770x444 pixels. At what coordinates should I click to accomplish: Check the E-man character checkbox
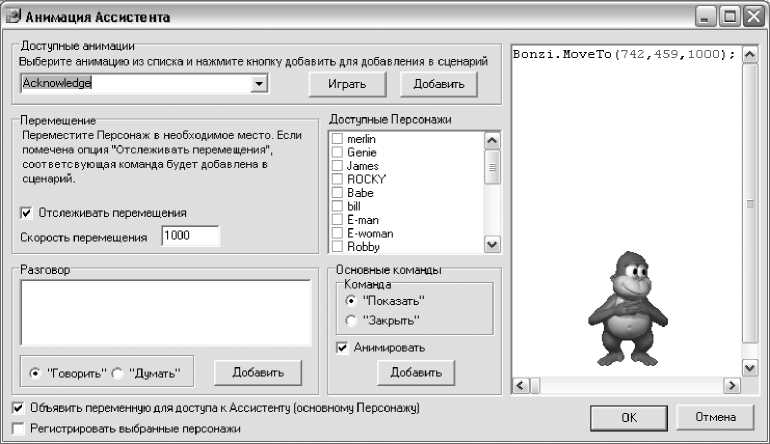pyautogui.click(x=337, y=220)
